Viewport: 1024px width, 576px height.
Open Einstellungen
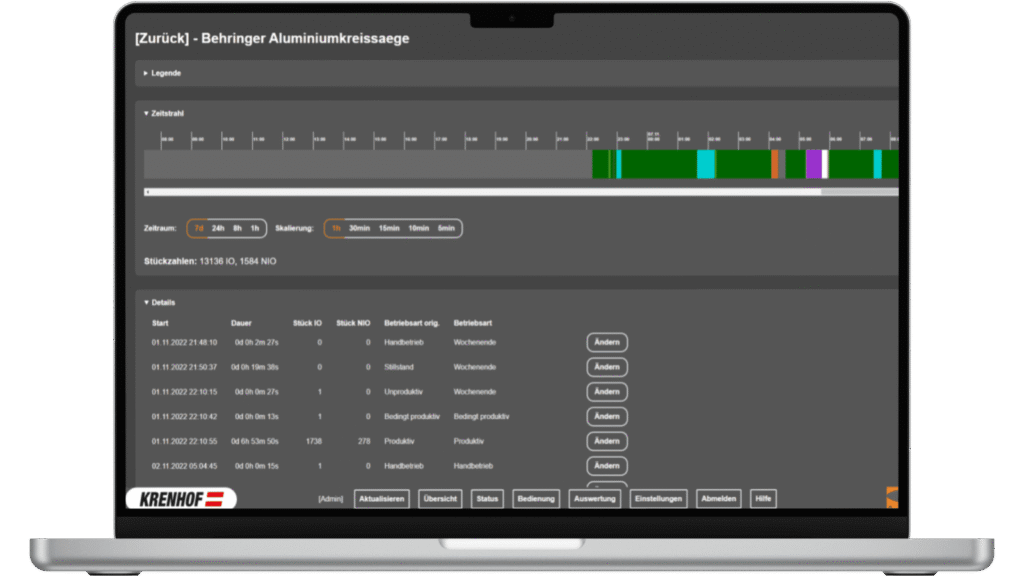point(658,499)
